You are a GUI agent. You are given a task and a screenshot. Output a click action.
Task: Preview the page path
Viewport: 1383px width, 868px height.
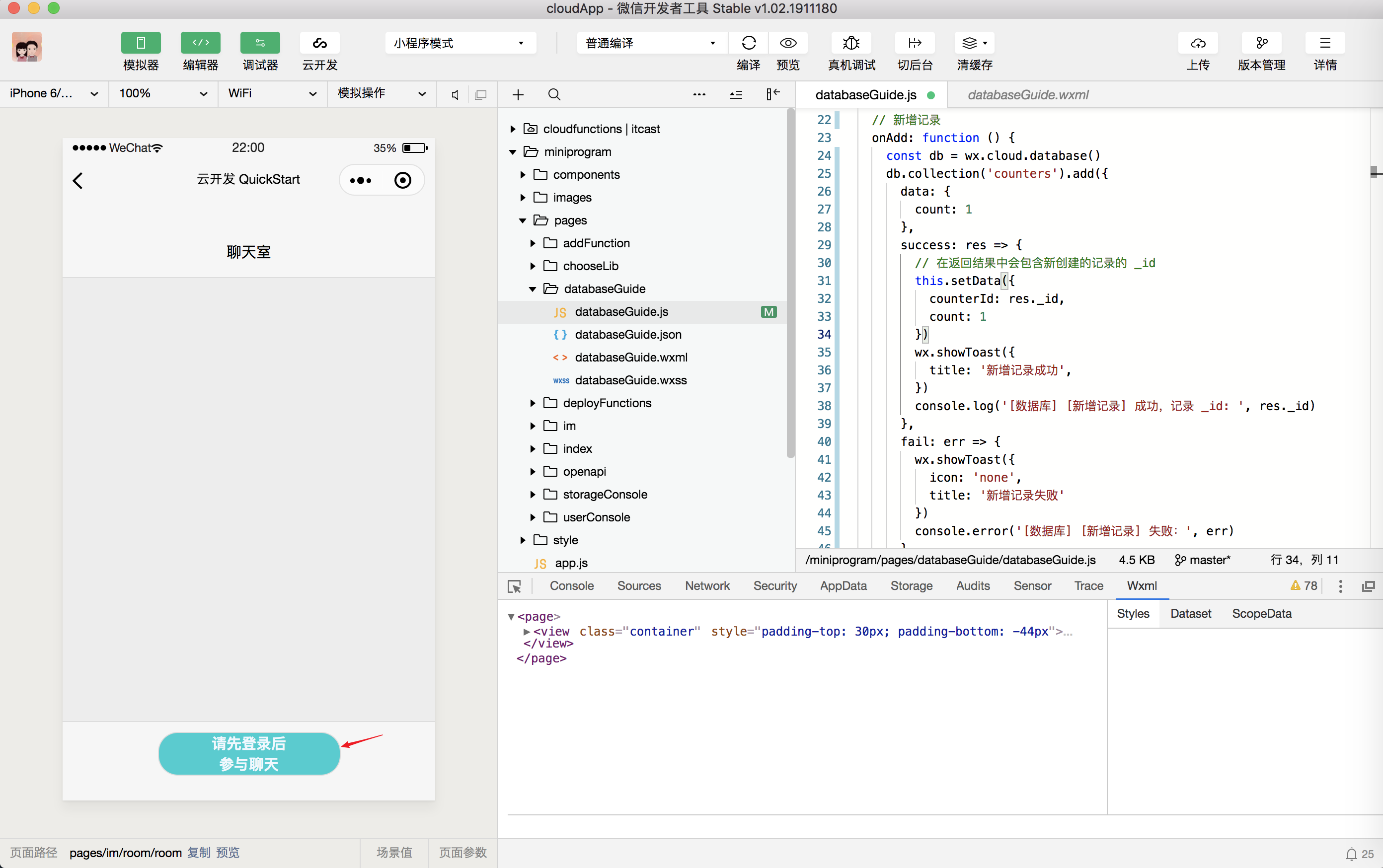[x=228, y=853]
